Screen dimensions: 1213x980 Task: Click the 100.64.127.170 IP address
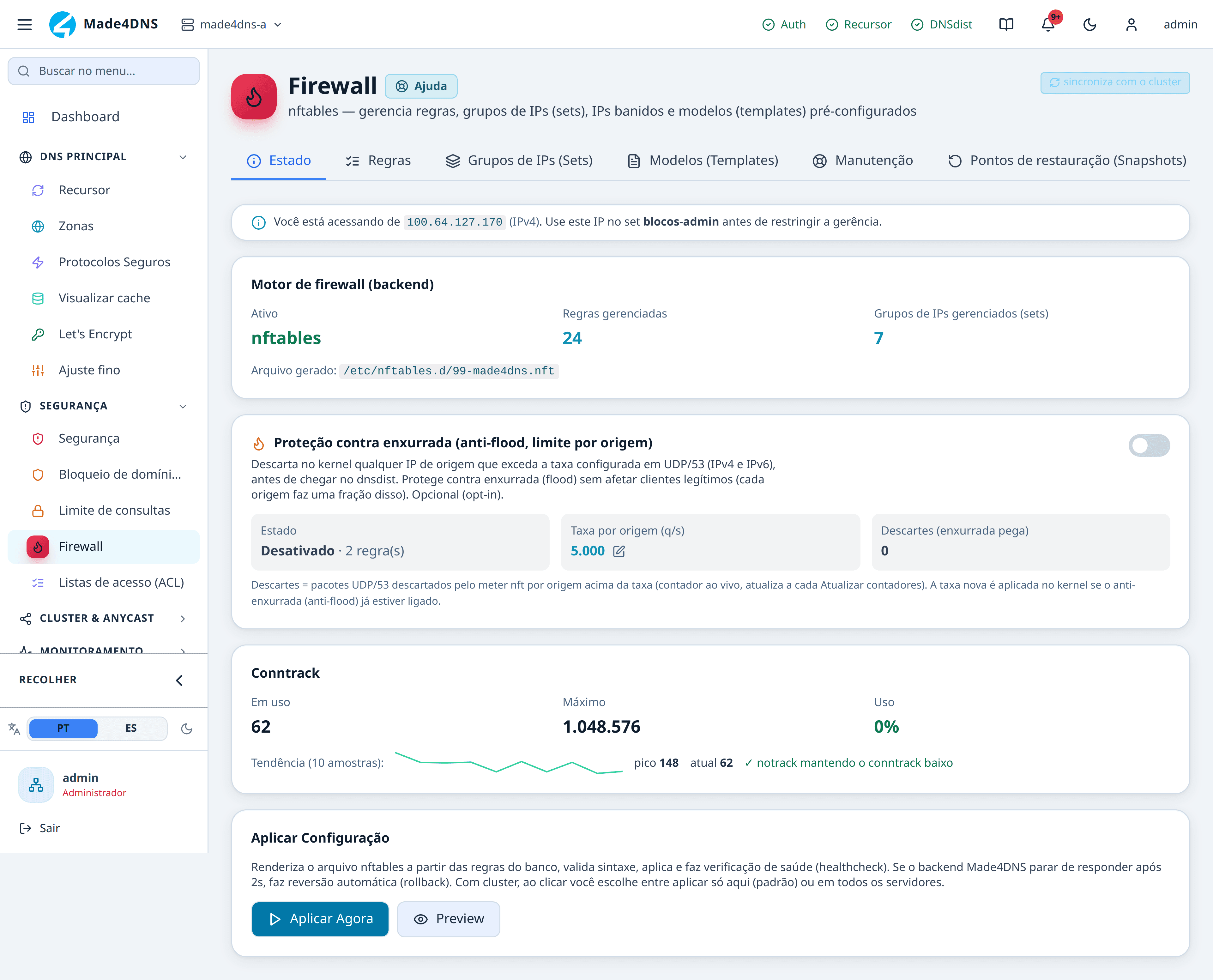[x=454, y=222]
